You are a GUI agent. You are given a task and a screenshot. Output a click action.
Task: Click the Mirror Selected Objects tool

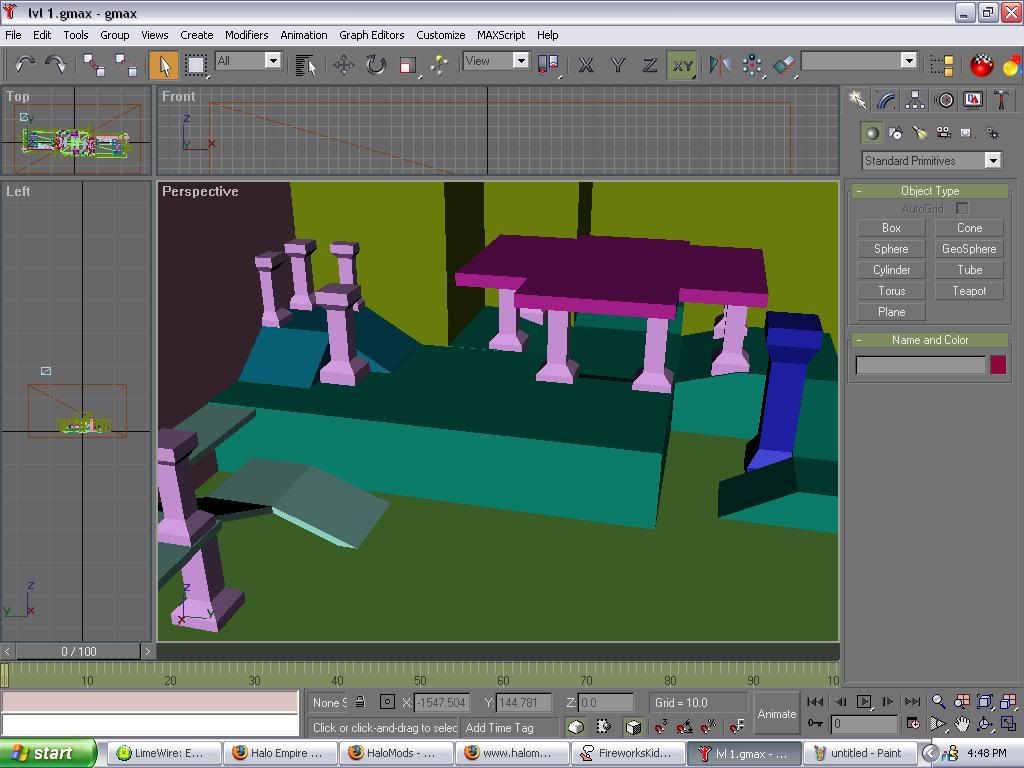point(720,65)
